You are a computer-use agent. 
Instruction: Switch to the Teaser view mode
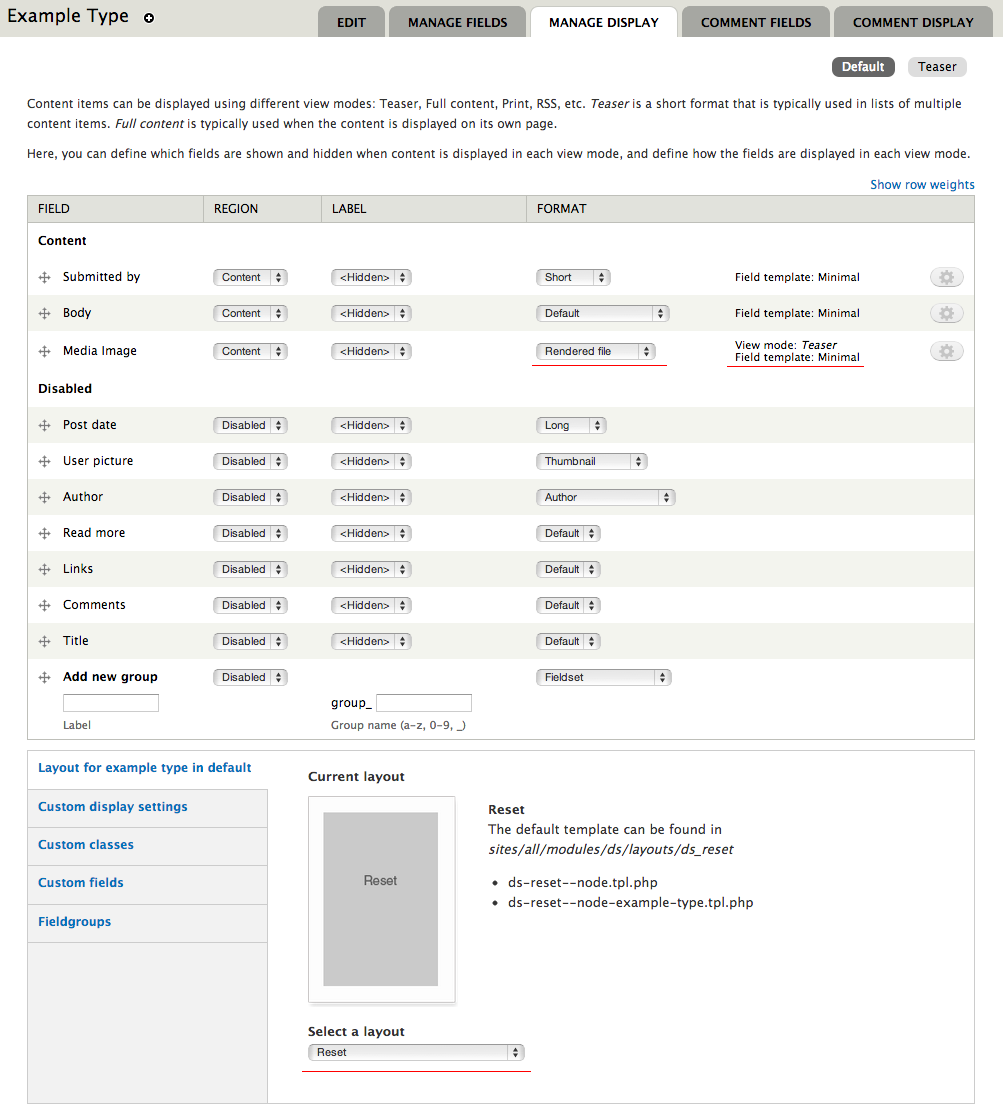point(937,67)
